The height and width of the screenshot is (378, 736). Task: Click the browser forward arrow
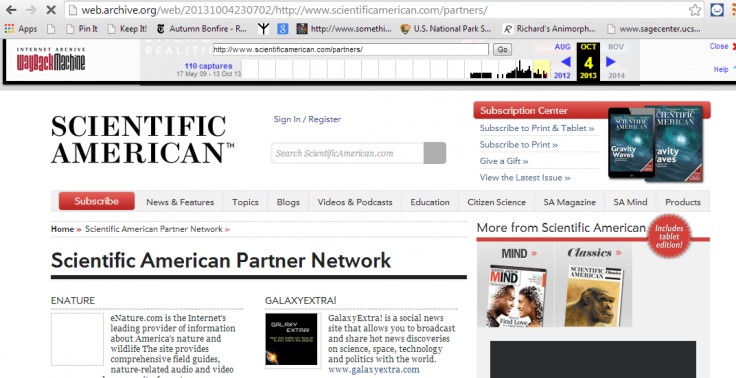(x=31, y=9)
